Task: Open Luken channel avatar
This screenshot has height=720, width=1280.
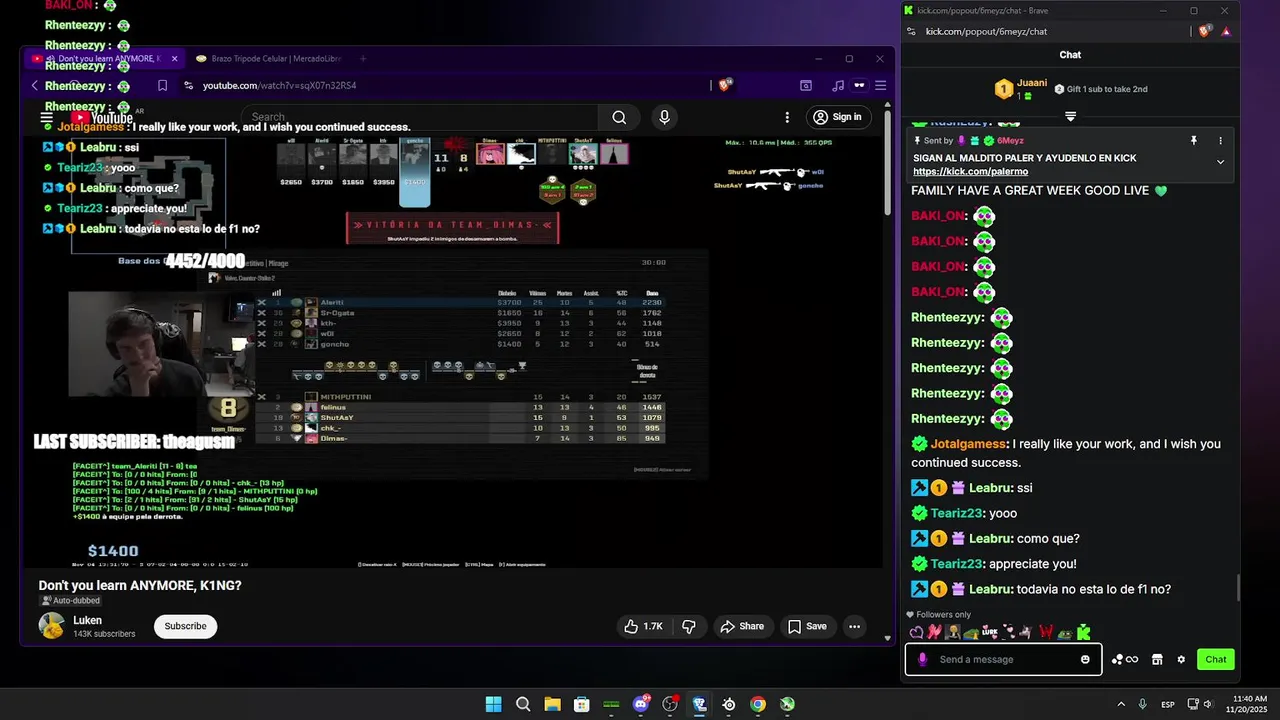Action: pos(52,626)
